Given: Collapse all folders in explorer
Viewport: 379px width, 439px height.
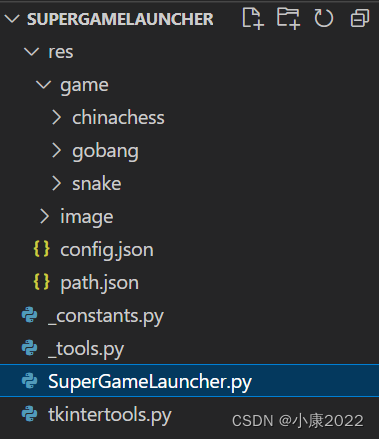Looking at the screenshot, I should [x=360, y=18].
